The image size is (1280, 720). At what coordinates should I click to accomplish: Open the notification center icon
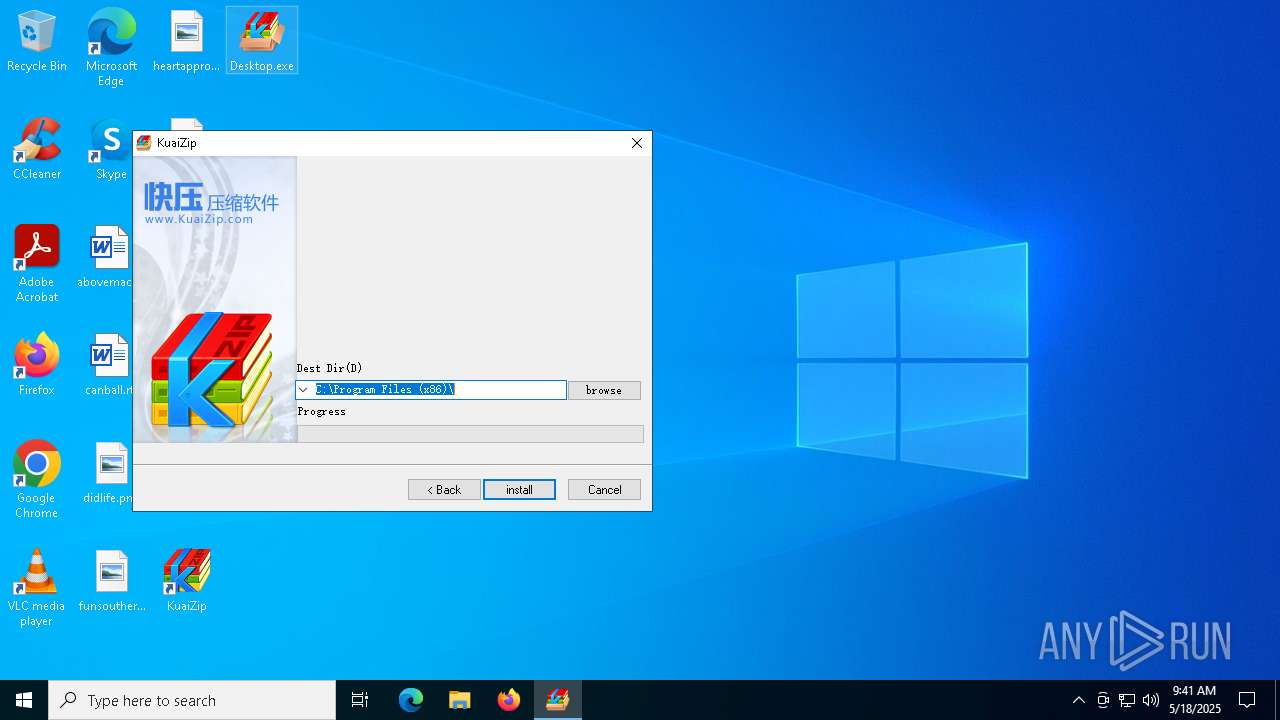click(1247, 700)
